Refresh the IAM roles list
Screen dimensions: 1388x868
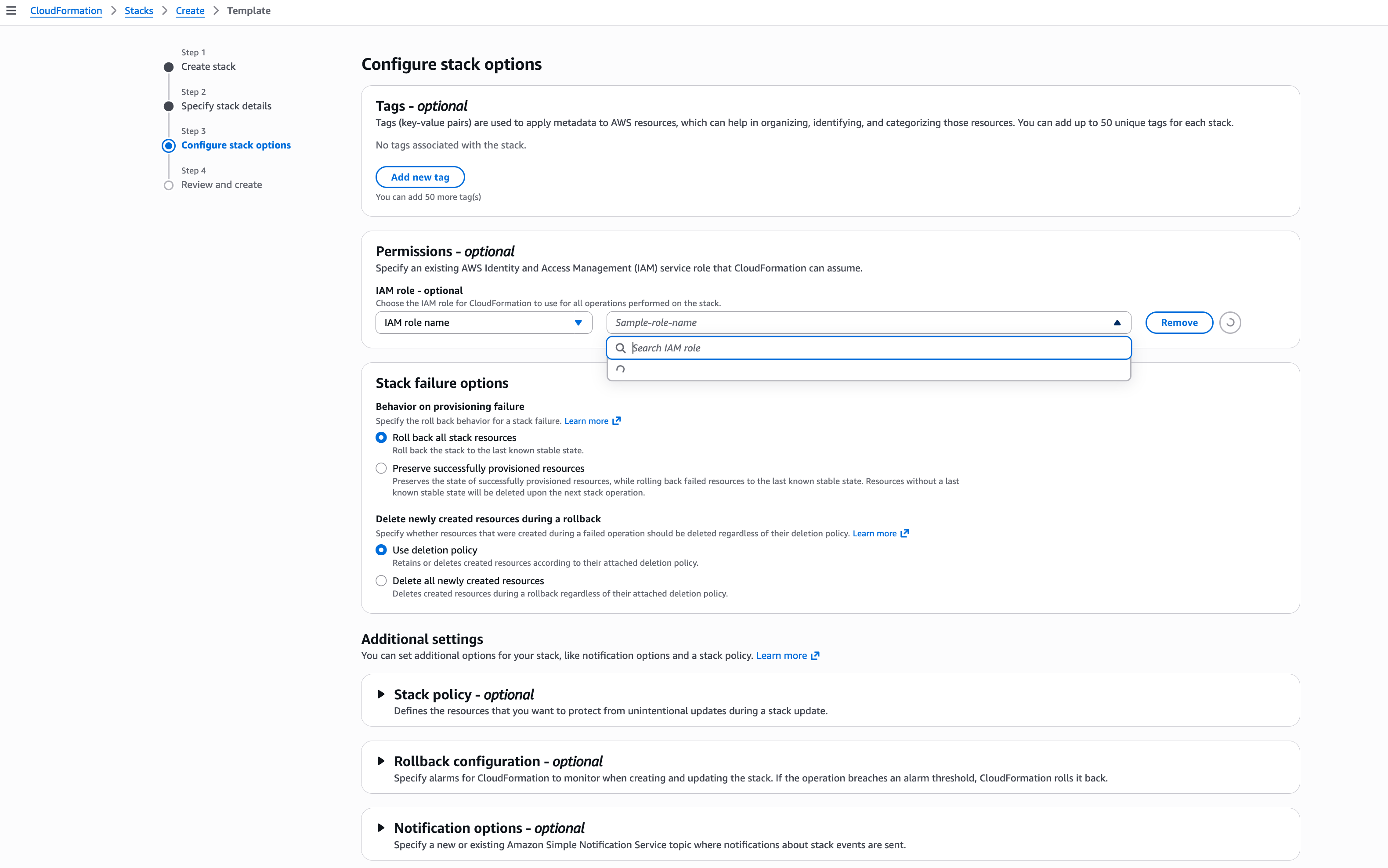[x=1229, y=322]
